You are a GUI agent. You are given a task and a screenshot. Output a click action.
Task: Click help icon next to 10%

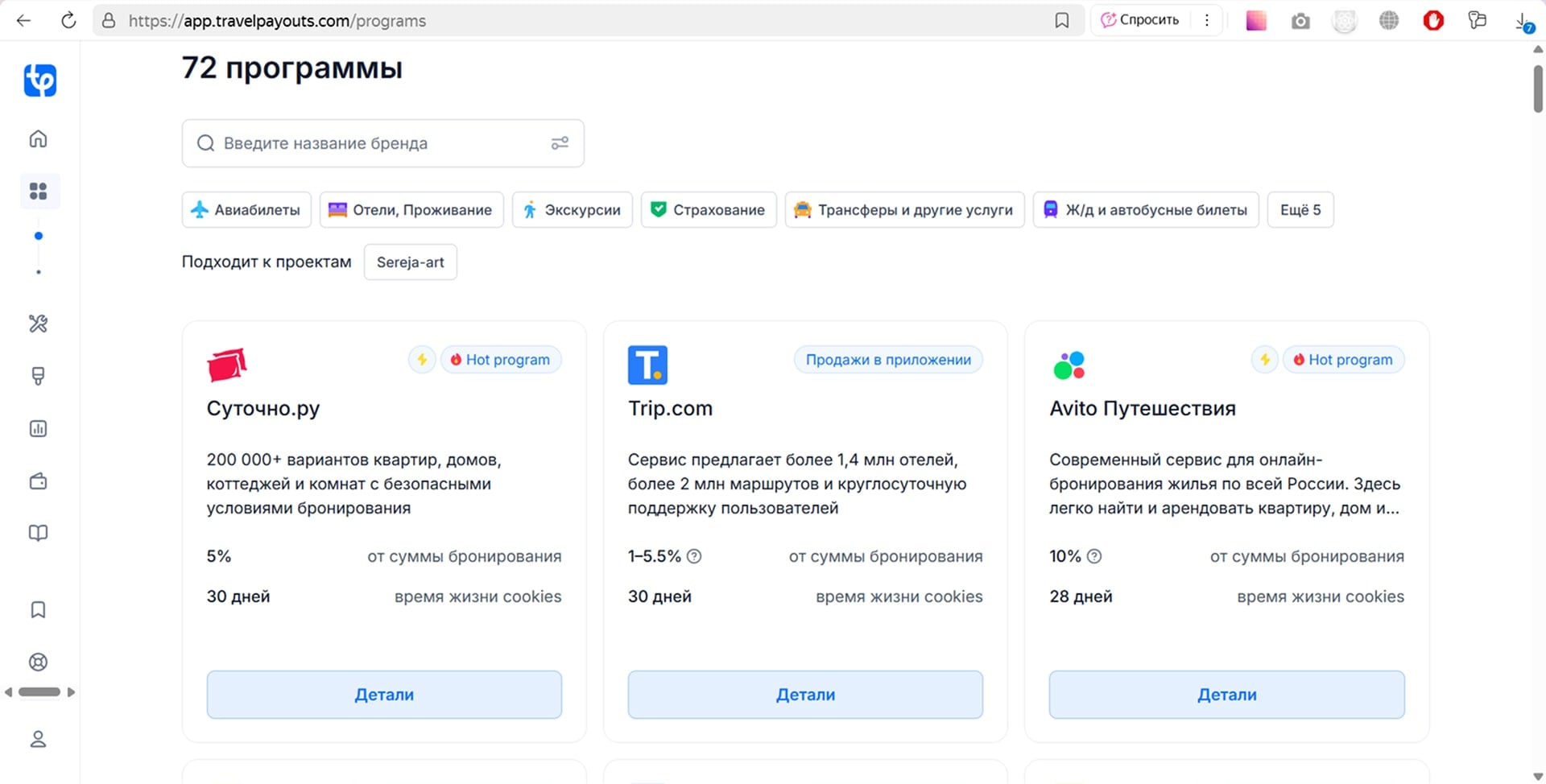(1094, 556)
